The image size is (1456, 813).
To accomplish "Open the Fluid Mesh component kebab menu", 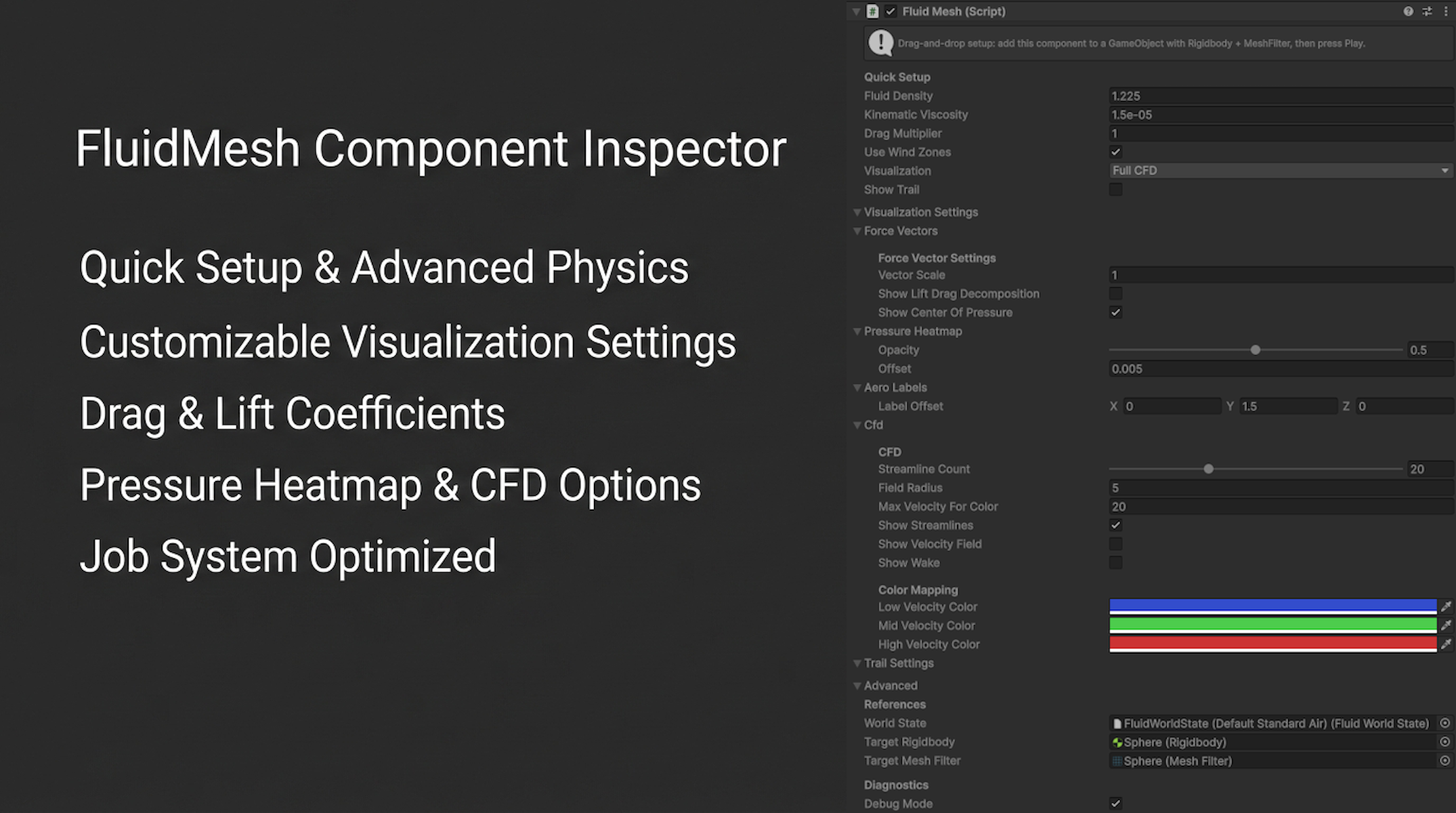I will (1446, 12).
